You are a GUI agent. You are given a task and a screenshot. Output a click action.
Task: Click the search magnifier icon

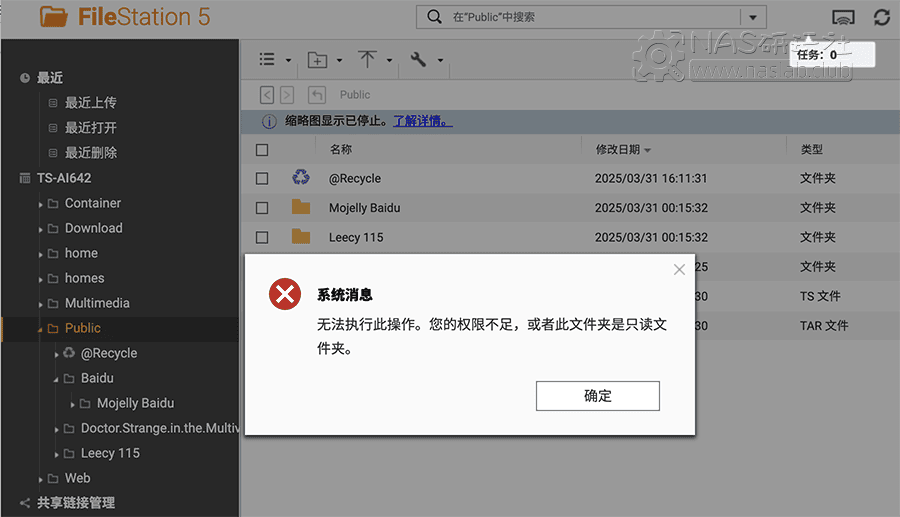coord(435,17)
